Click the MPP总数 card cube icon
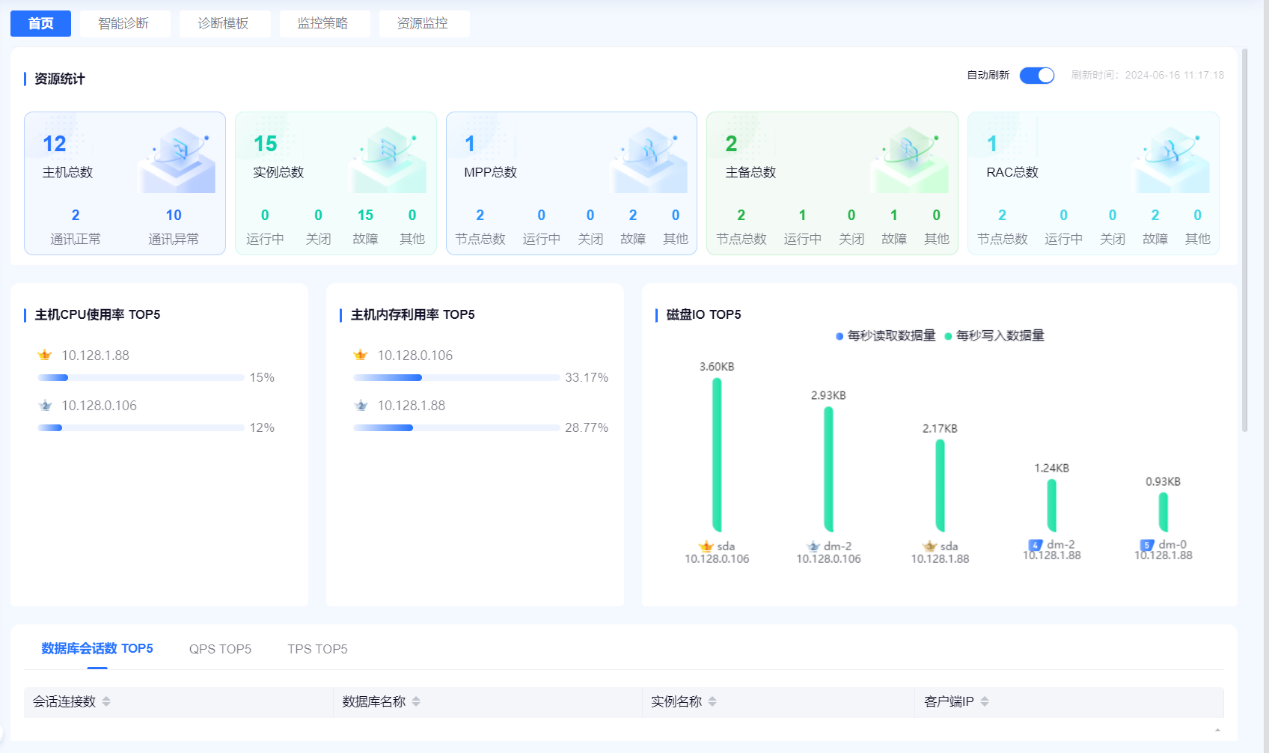This screenshot has width=1269, height=753. [649, 158]
